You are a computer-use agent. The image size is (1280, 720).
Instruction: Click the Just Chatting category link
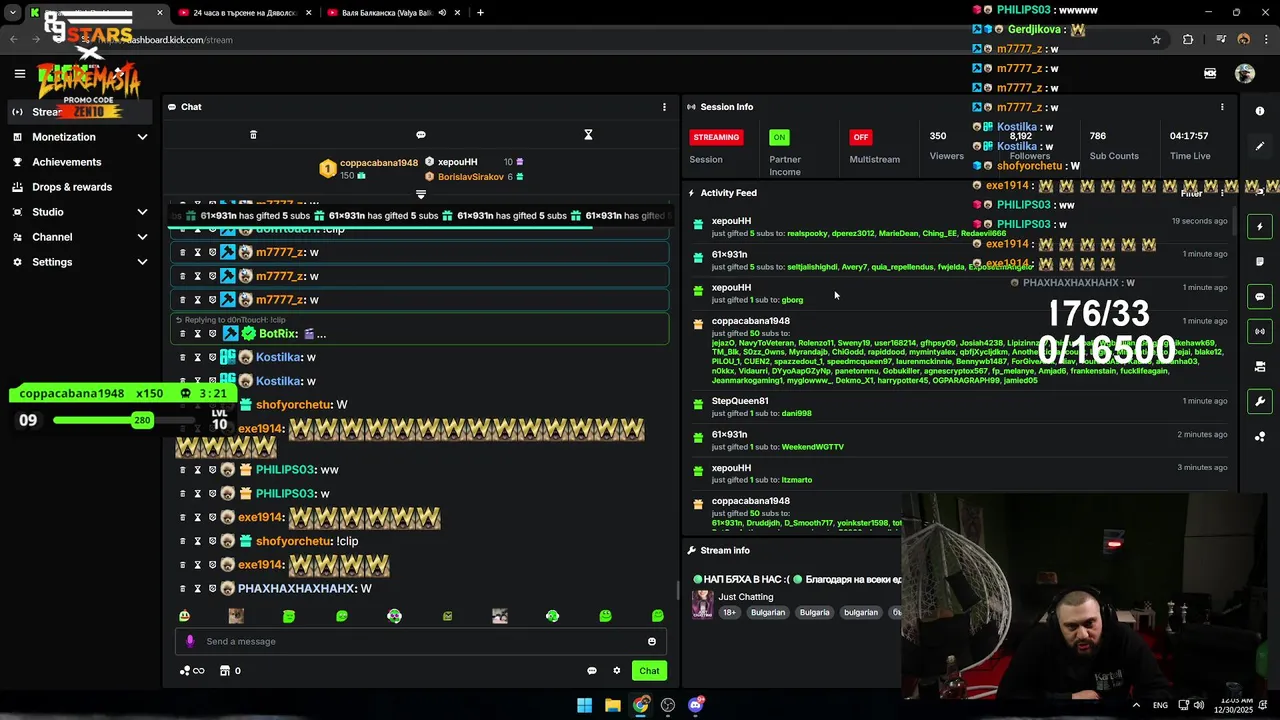pos(745,597)
